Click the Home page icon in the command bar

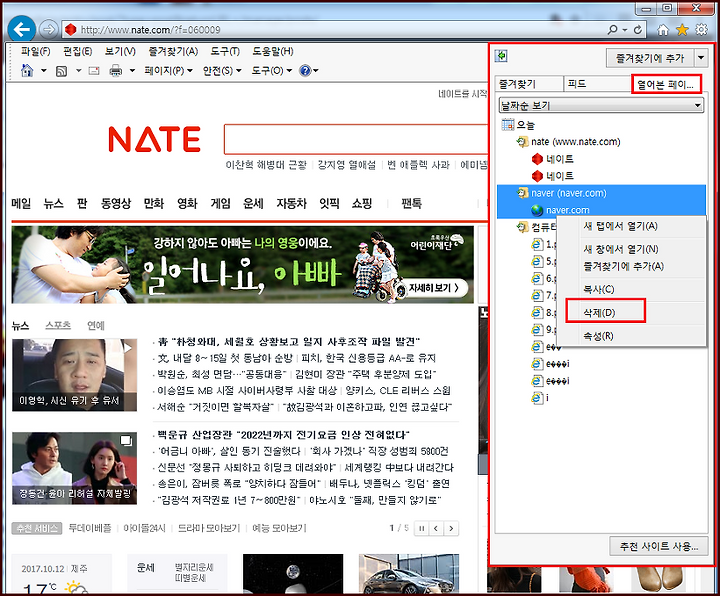pyautogui.click(x=27, y=71)
